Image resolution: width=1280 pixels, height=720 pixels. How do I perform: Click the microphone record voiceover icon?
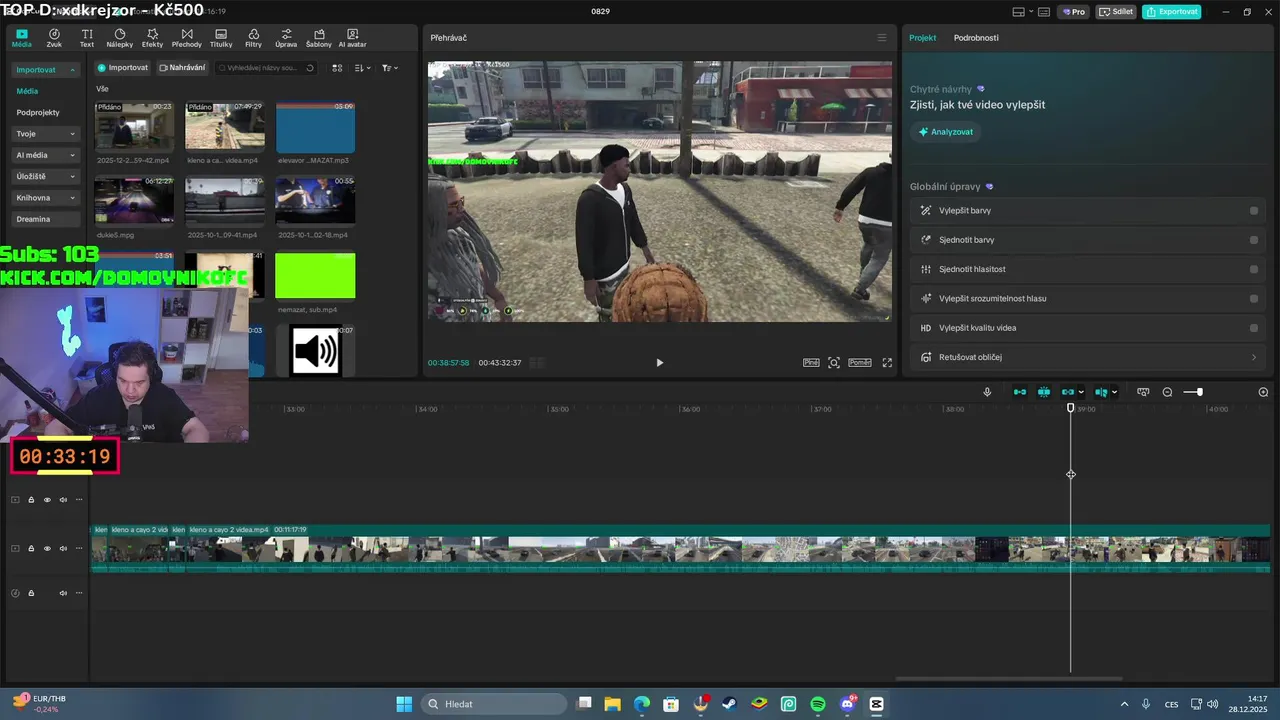[987, 392]
